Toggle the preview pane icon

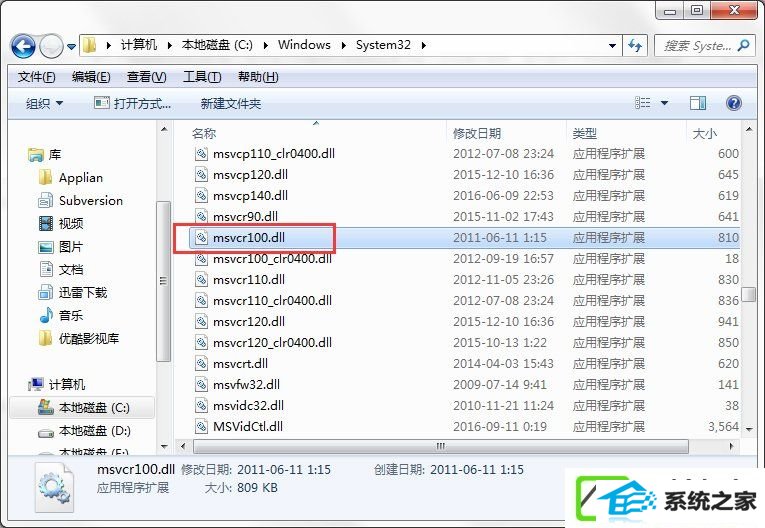(x=698, y=103)
